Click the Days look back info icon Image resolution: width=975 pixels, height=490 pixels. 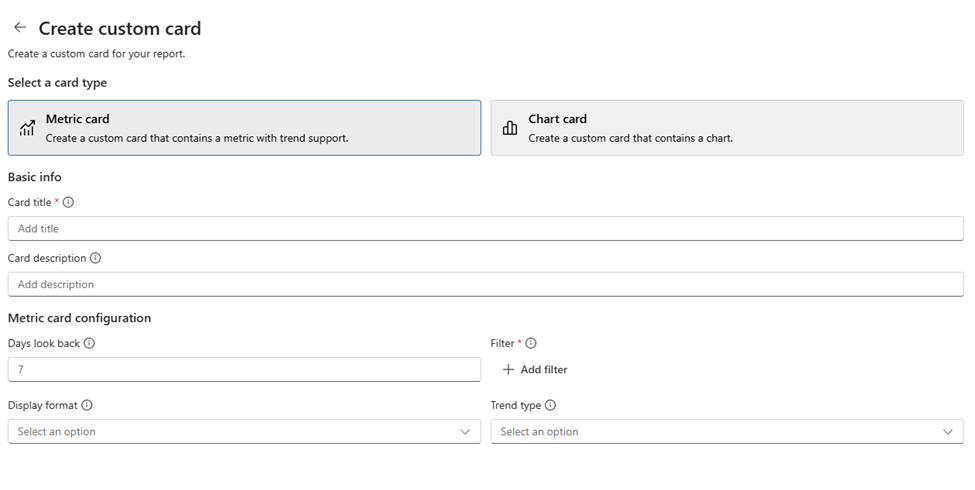click(89, 343)
